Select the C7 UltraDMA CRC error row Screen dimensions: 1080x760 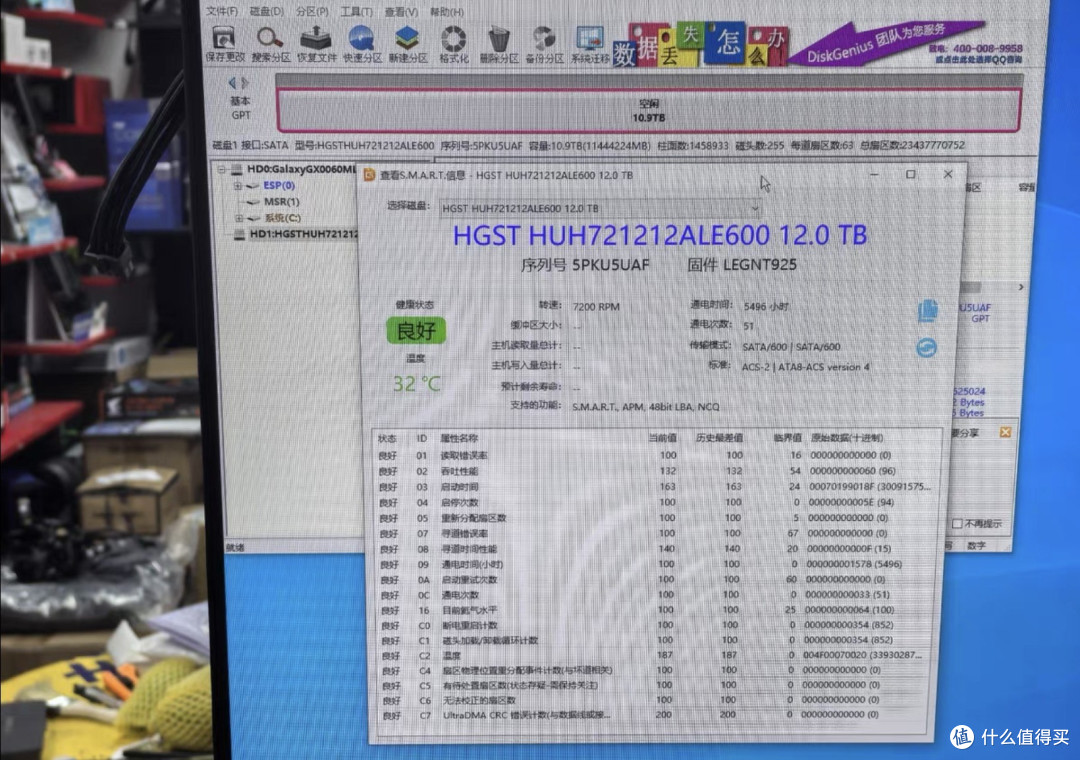654,715
